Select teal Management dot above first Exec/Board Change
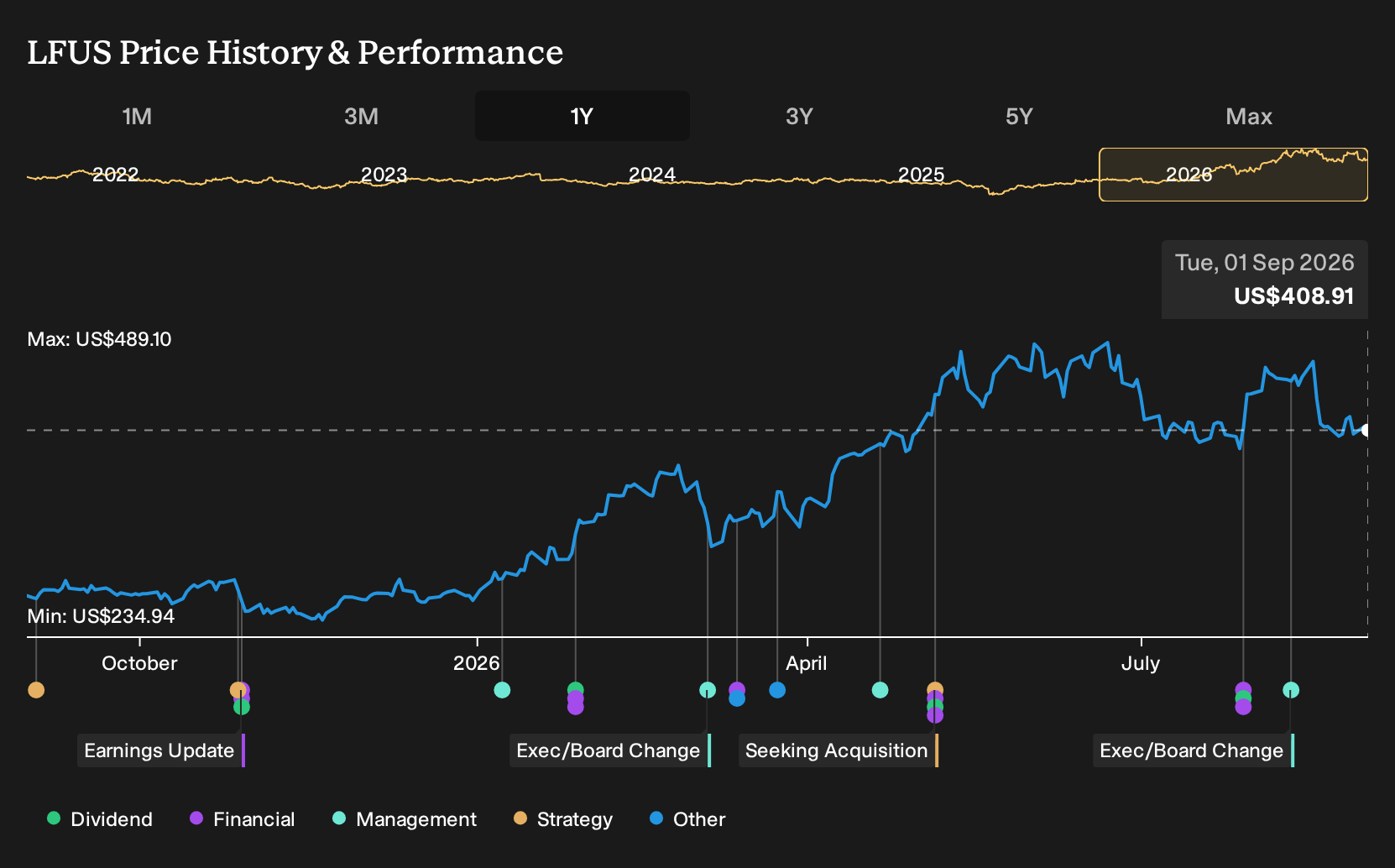Viewport: 1395px width, 868px height. [x=708, y=690]
